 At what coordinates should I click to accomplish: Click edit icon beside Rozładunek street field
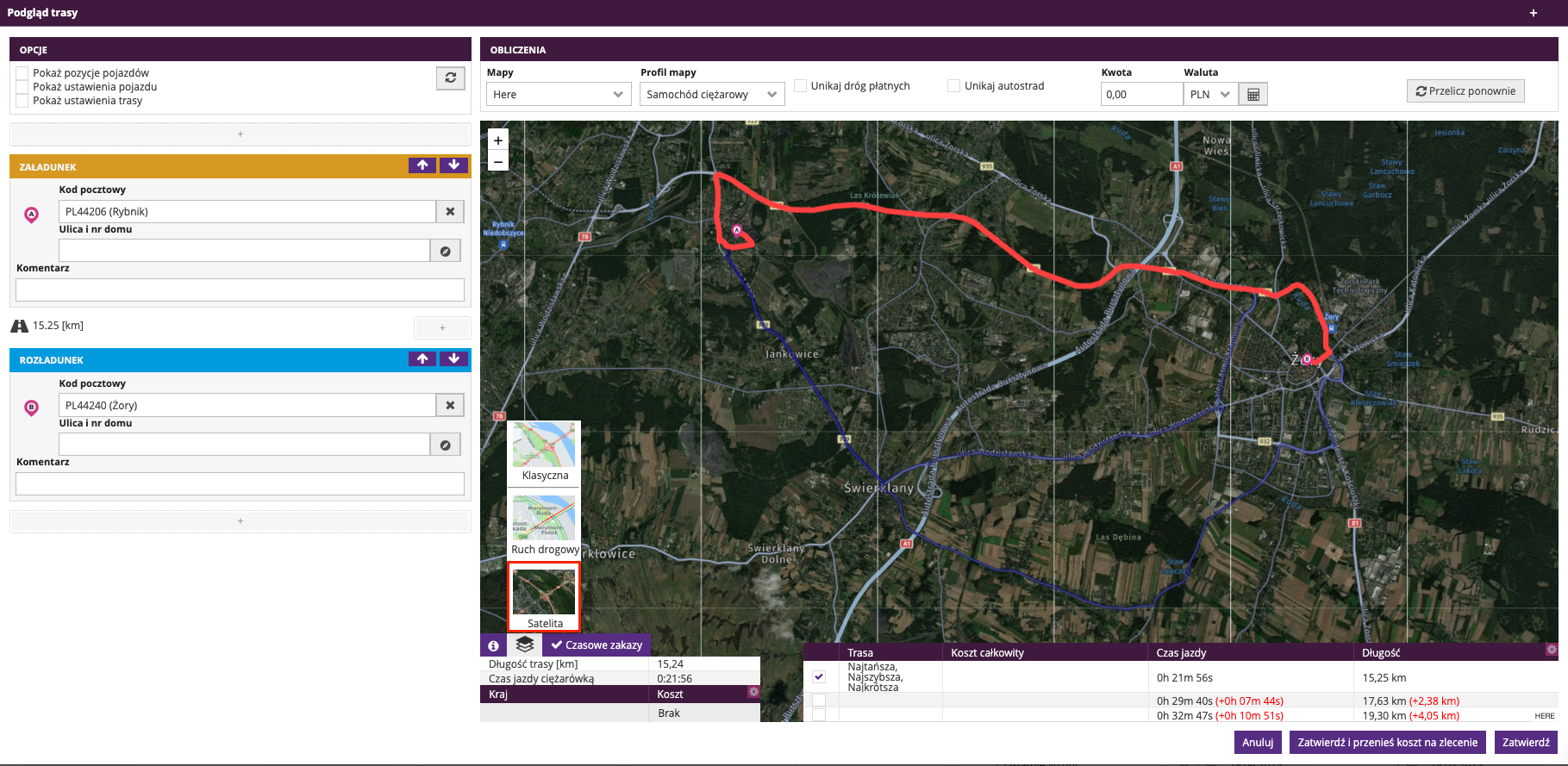[x=446, y=445]
